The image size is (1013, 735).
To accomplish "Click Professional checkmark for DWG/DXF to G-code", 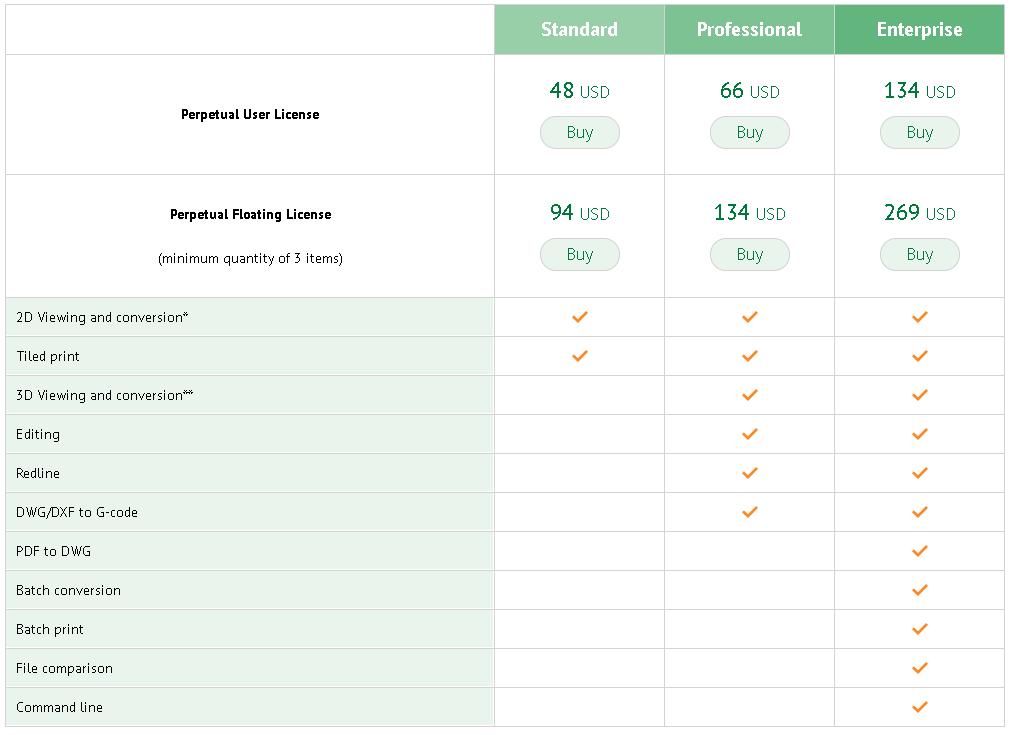I will tap(750, 512).
